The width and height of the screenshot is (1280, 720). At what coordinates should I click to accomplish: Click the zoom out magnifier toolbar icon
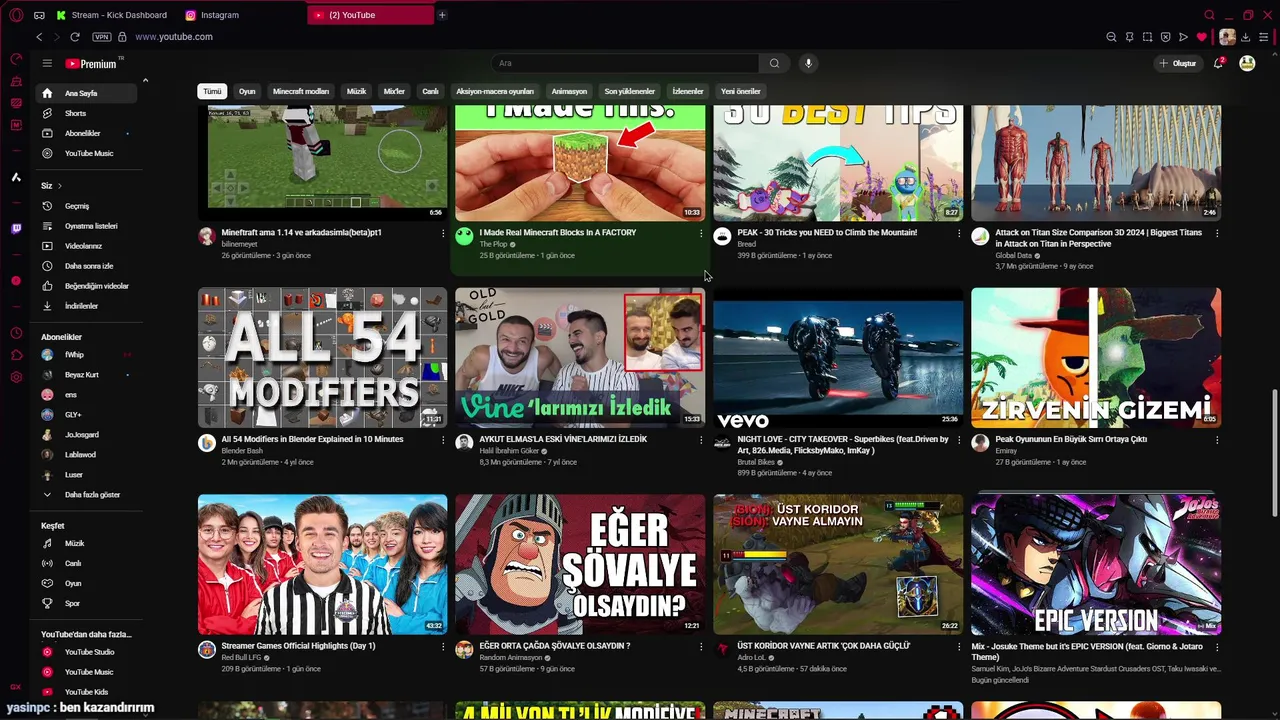coord(1111,37)
